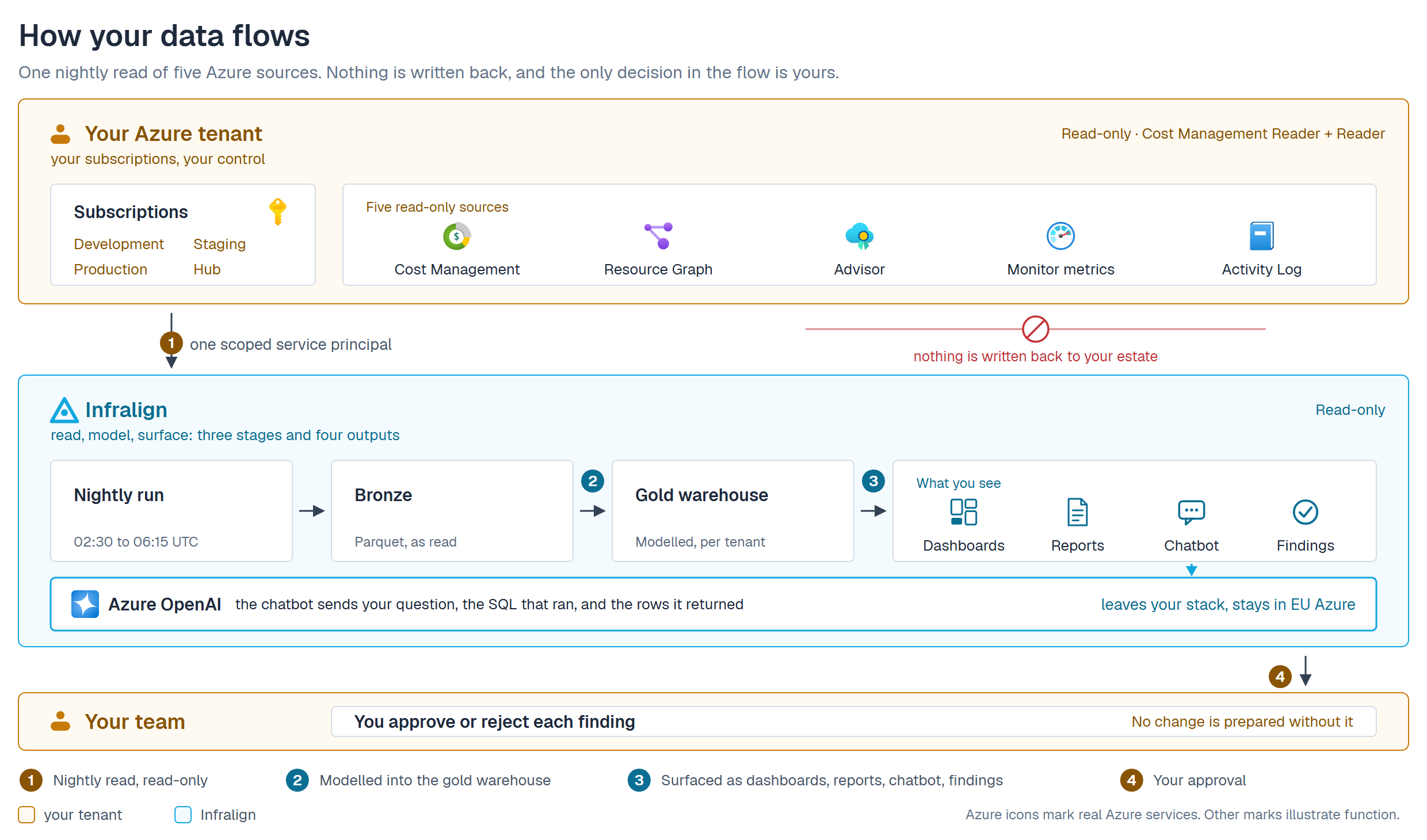
Task: Click the 'Activity Log' label
Action: coord(1261,269)
